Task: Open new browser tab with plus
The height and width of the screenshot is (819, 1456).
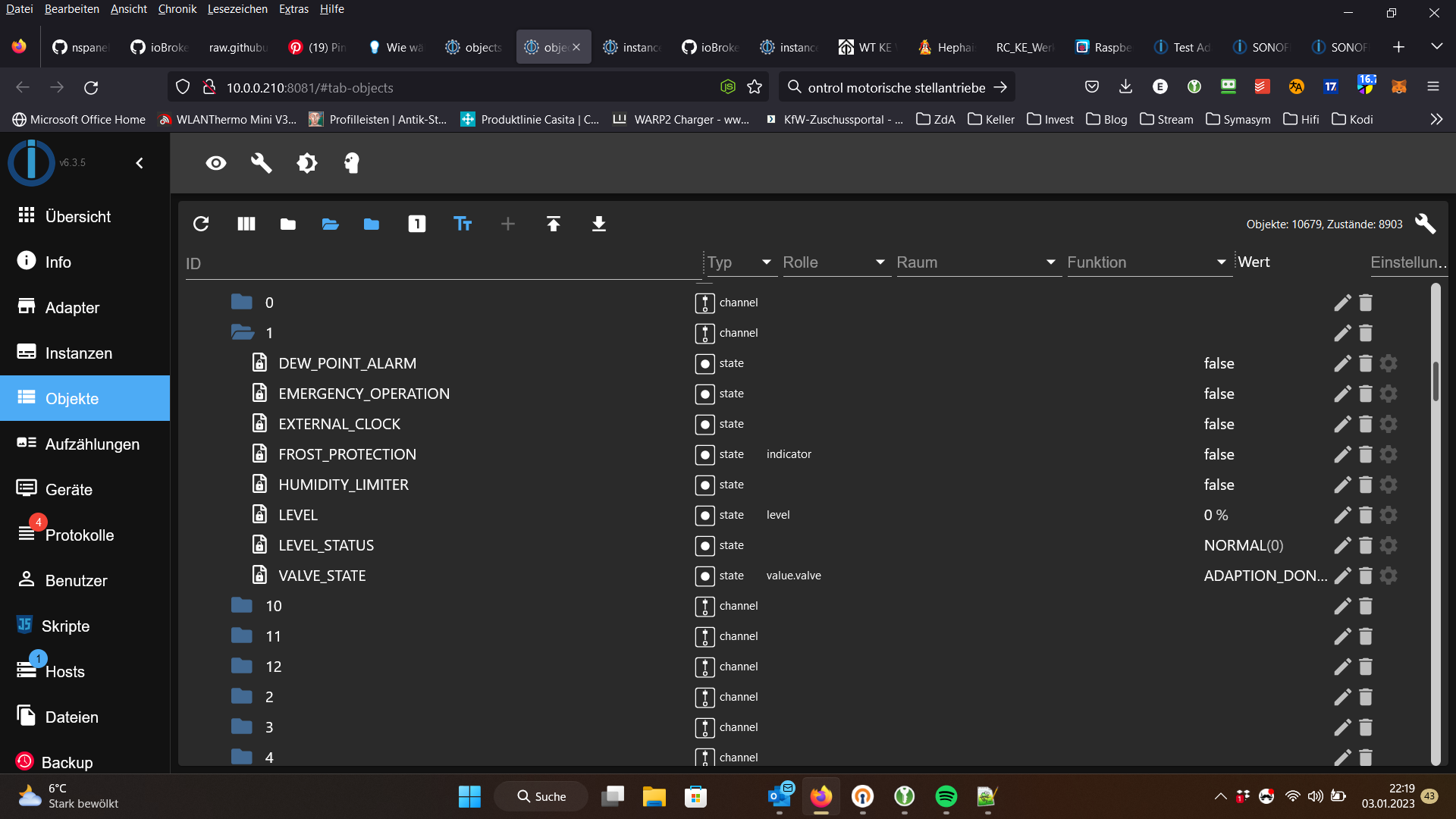Action: [x=1398, y=47]
